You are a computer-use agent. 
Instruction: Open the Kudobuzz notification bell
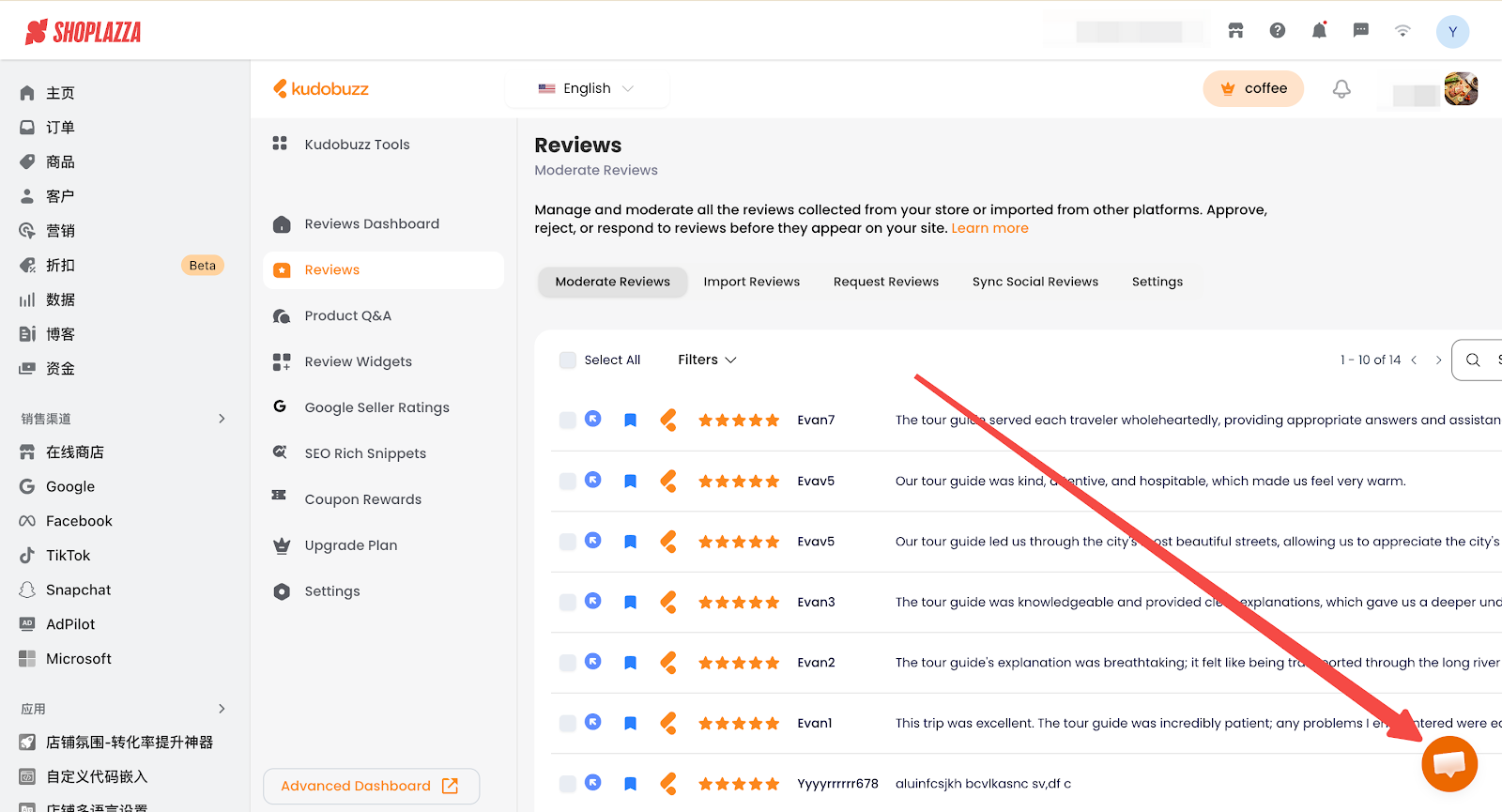click(x=1341, y=89)
